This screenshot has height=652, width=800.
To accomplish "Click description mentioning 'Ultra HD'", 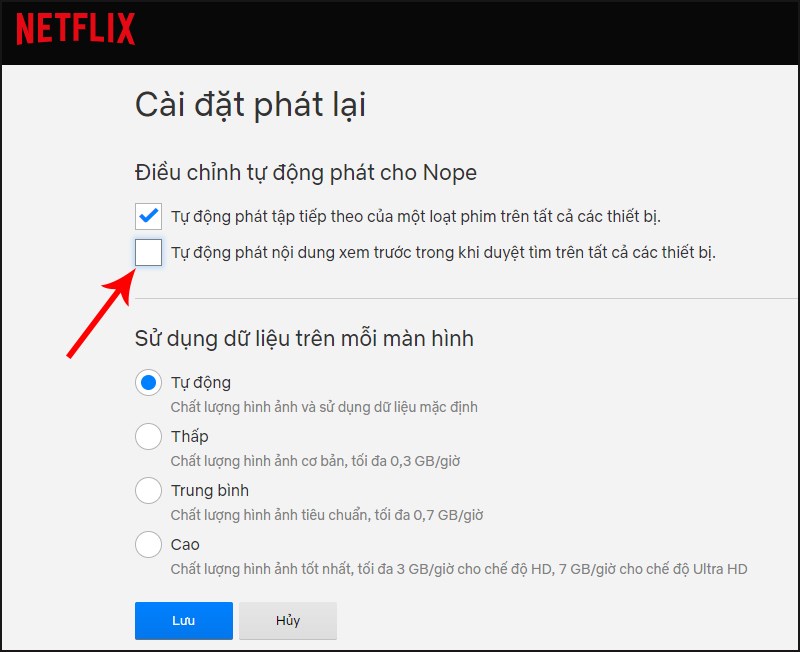I will 459,569.
